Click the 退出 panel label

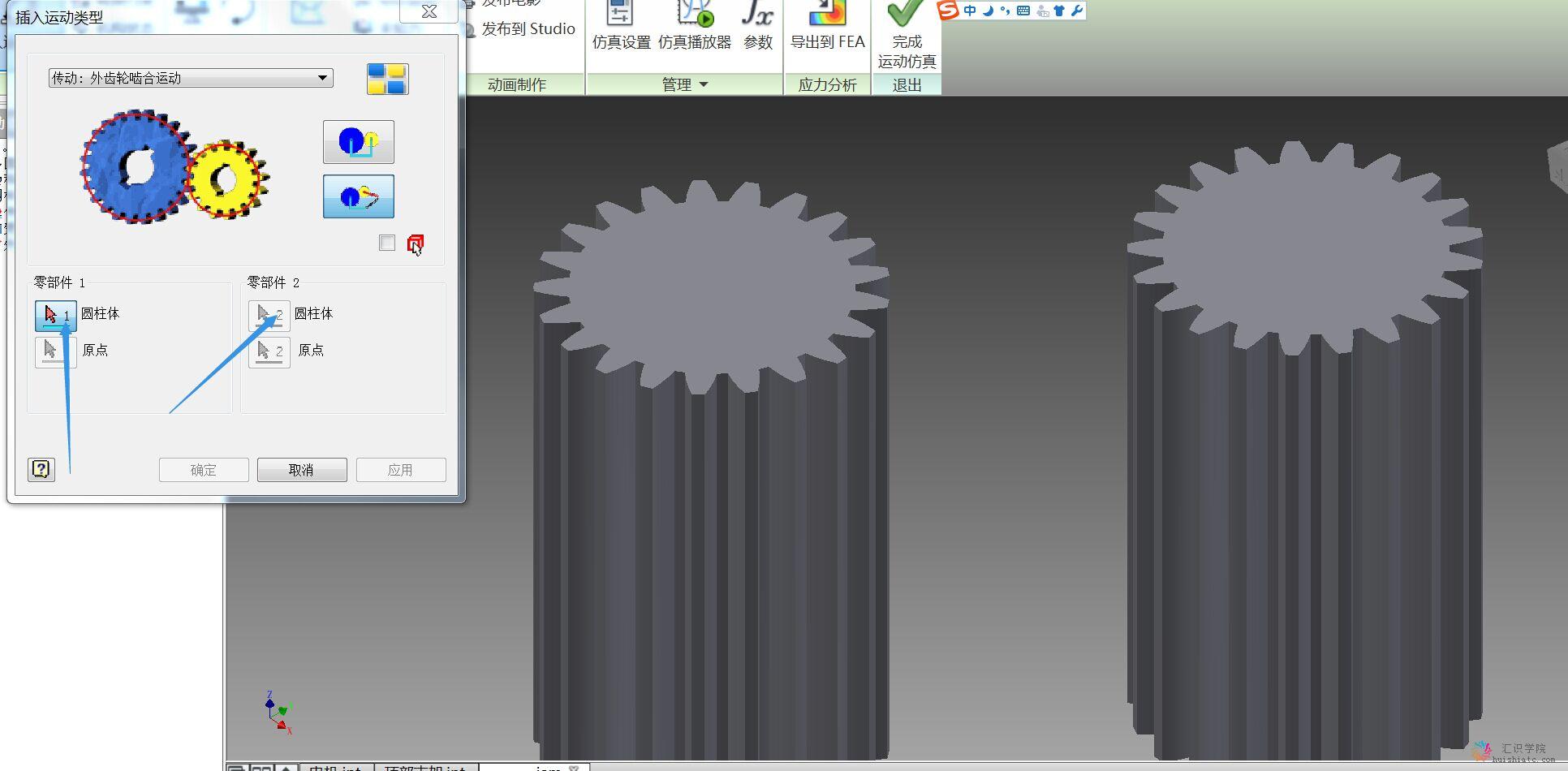907,84
